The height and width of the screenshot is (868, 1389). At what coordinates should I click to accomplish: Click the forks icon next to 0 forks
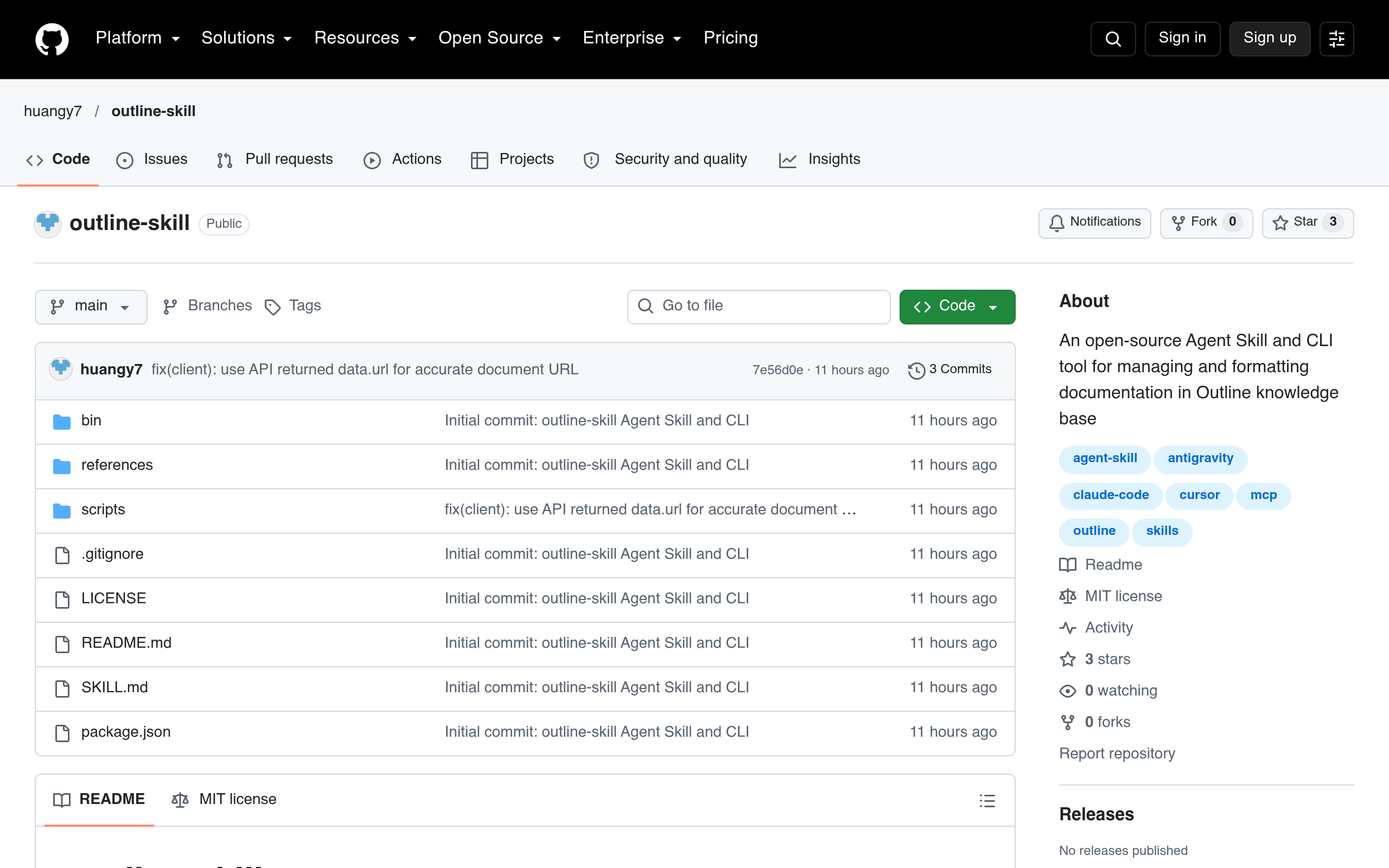[1068, 722]
